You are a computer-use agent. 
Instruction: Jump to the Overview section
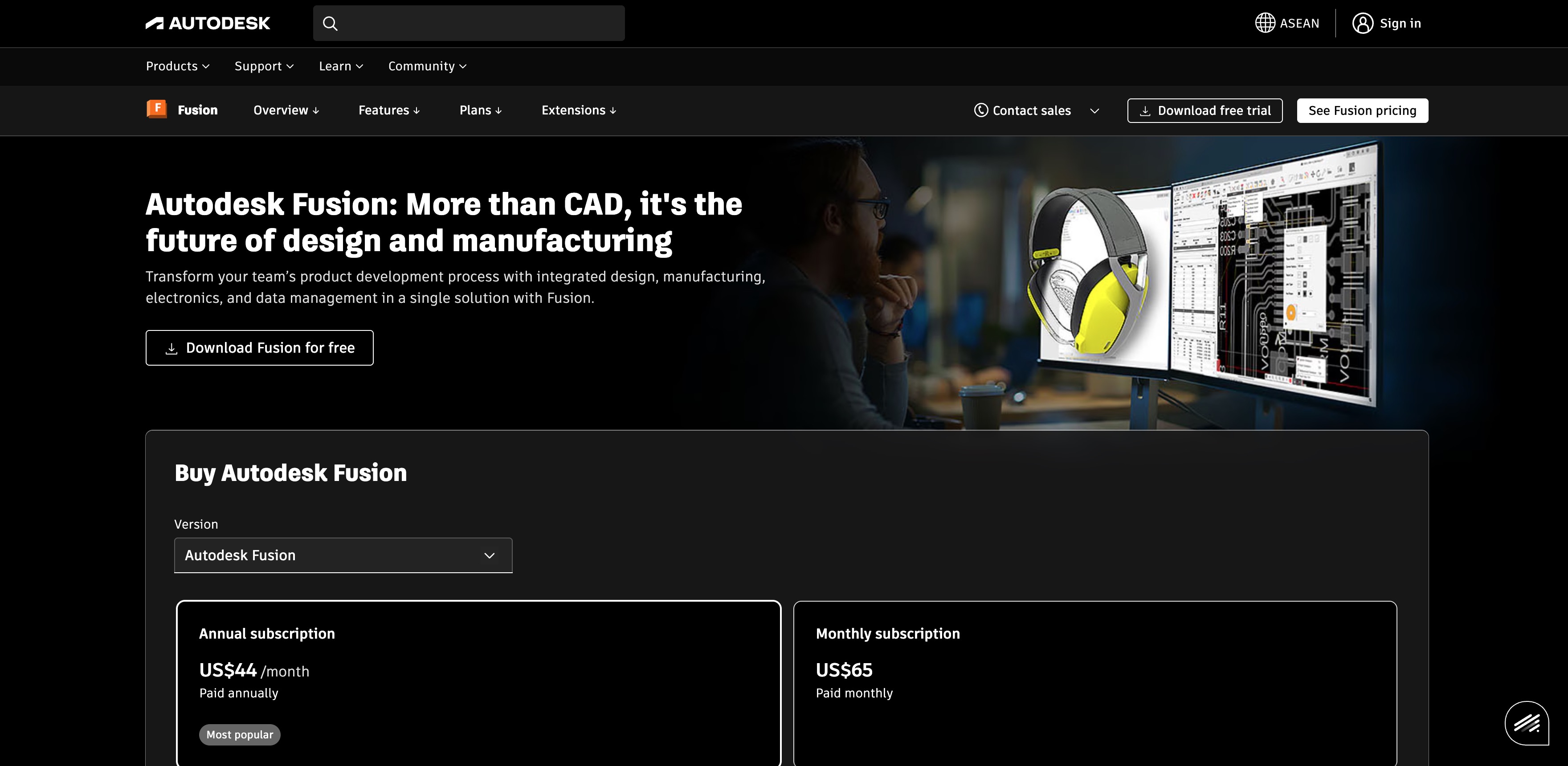[x=286, y=110]
